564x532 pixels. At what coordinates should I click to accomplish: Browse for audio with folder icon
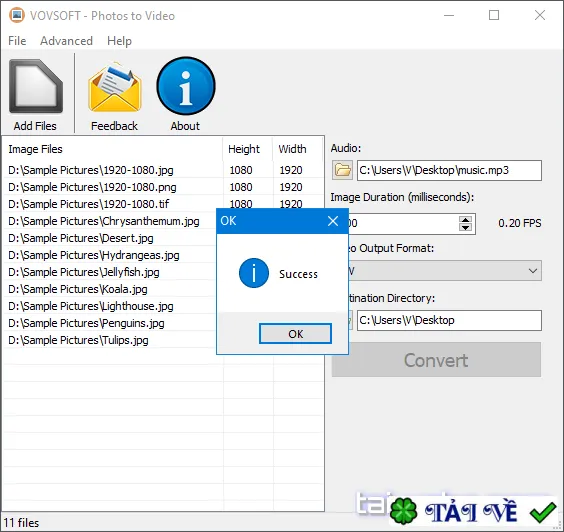(342, 170)
